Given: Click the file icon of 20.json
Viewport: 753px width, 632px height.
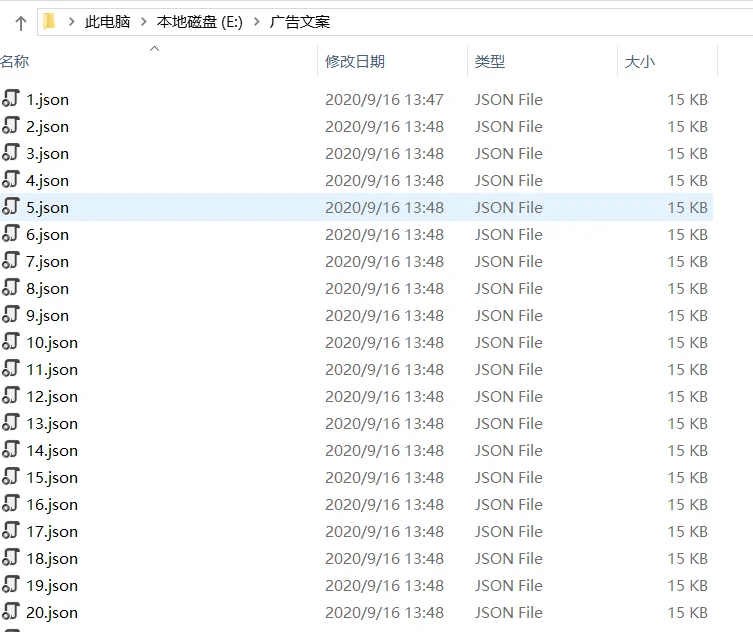Looking at the screenshot, I should coord(11,611).
